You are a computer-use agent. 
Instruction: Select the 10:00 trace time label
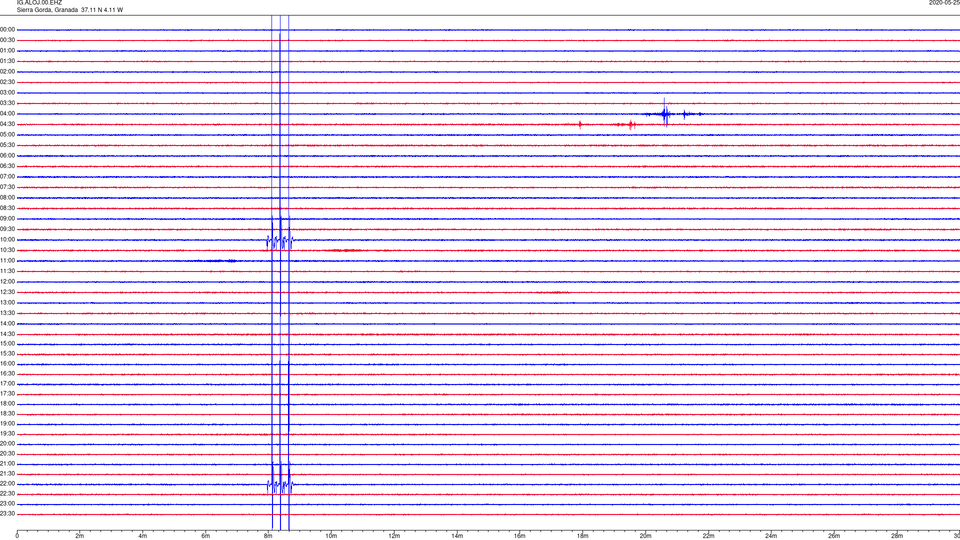point(7,240)
